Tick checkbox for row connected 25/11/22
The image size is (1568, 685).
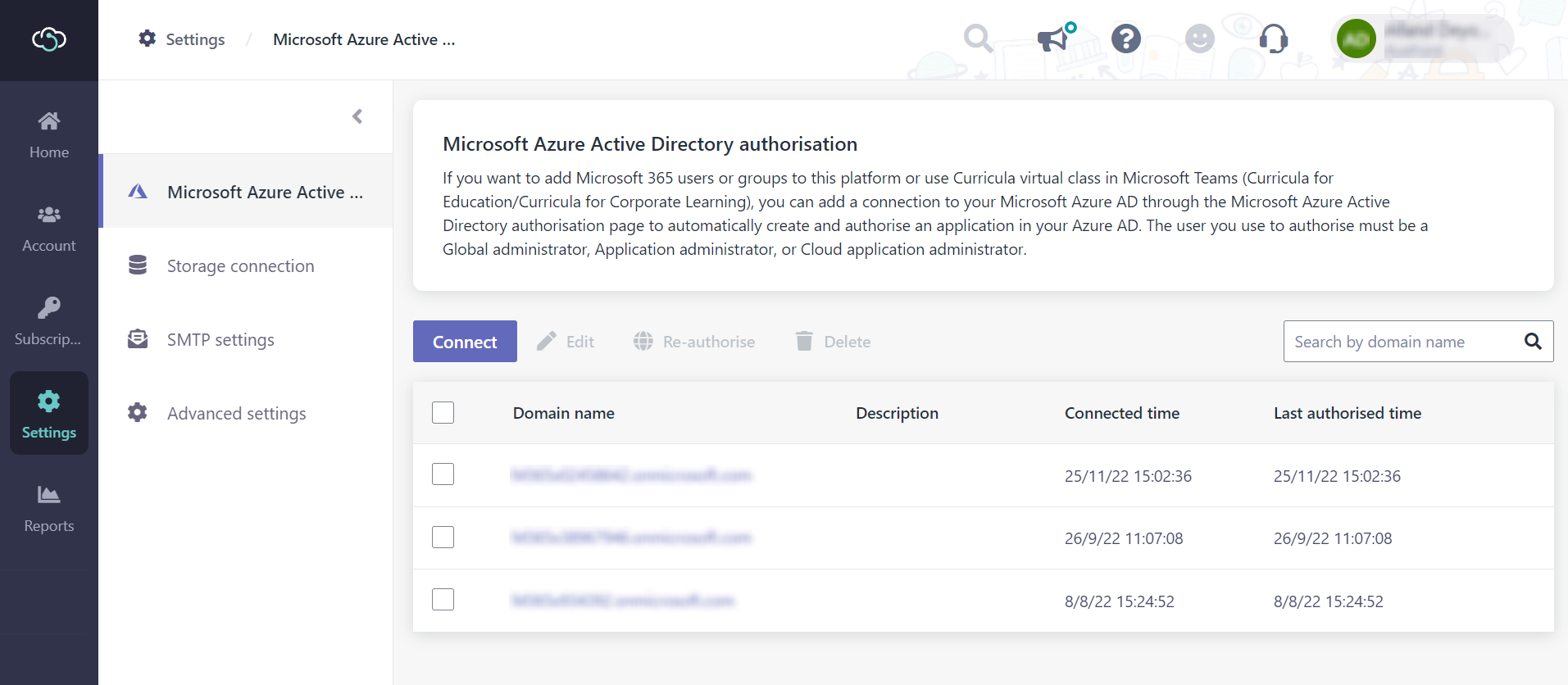443,474
